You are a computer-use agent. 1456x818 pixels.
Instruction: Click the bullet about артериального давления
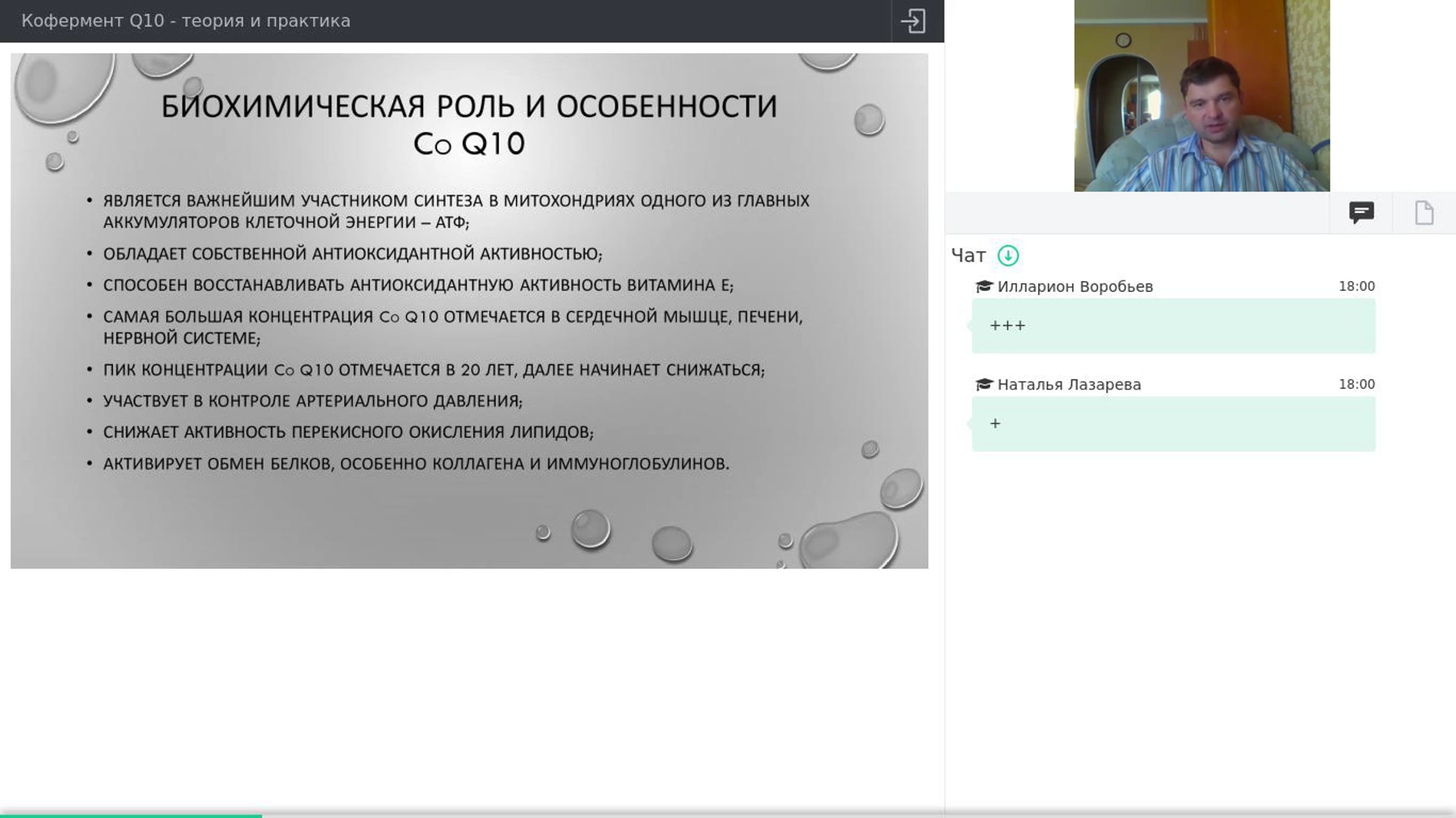tap(312, 401)
